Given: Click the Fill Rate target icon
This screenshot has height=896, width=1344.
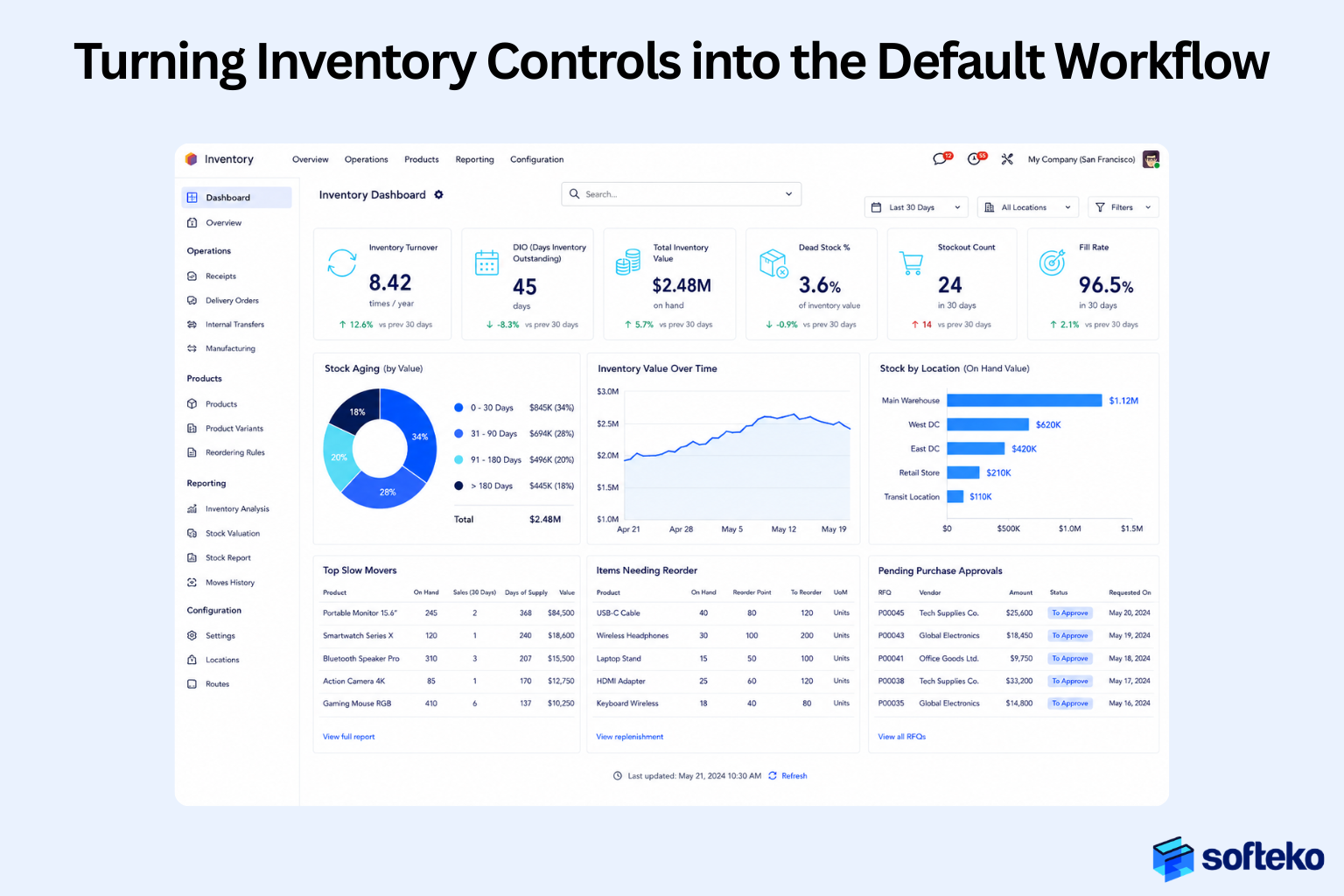Looking at the screenshot, I should click(1052, 262).
